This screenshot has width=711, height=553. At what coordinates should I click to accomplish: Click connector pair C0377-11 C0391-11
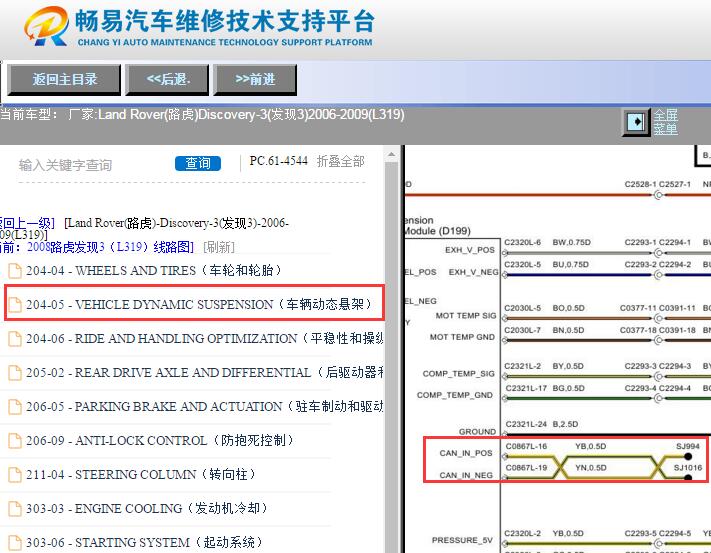coord(657,308)
